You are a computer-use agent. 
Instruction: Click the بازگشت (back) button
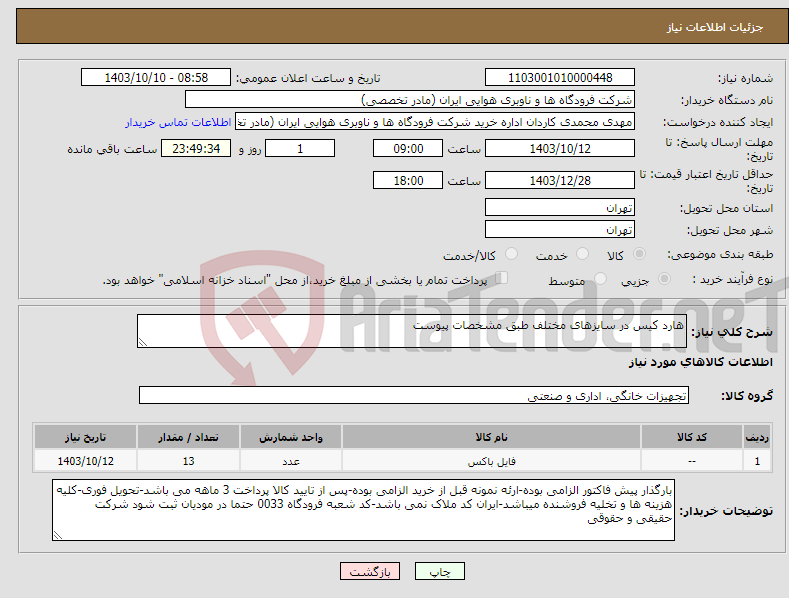tap(370, 571)
